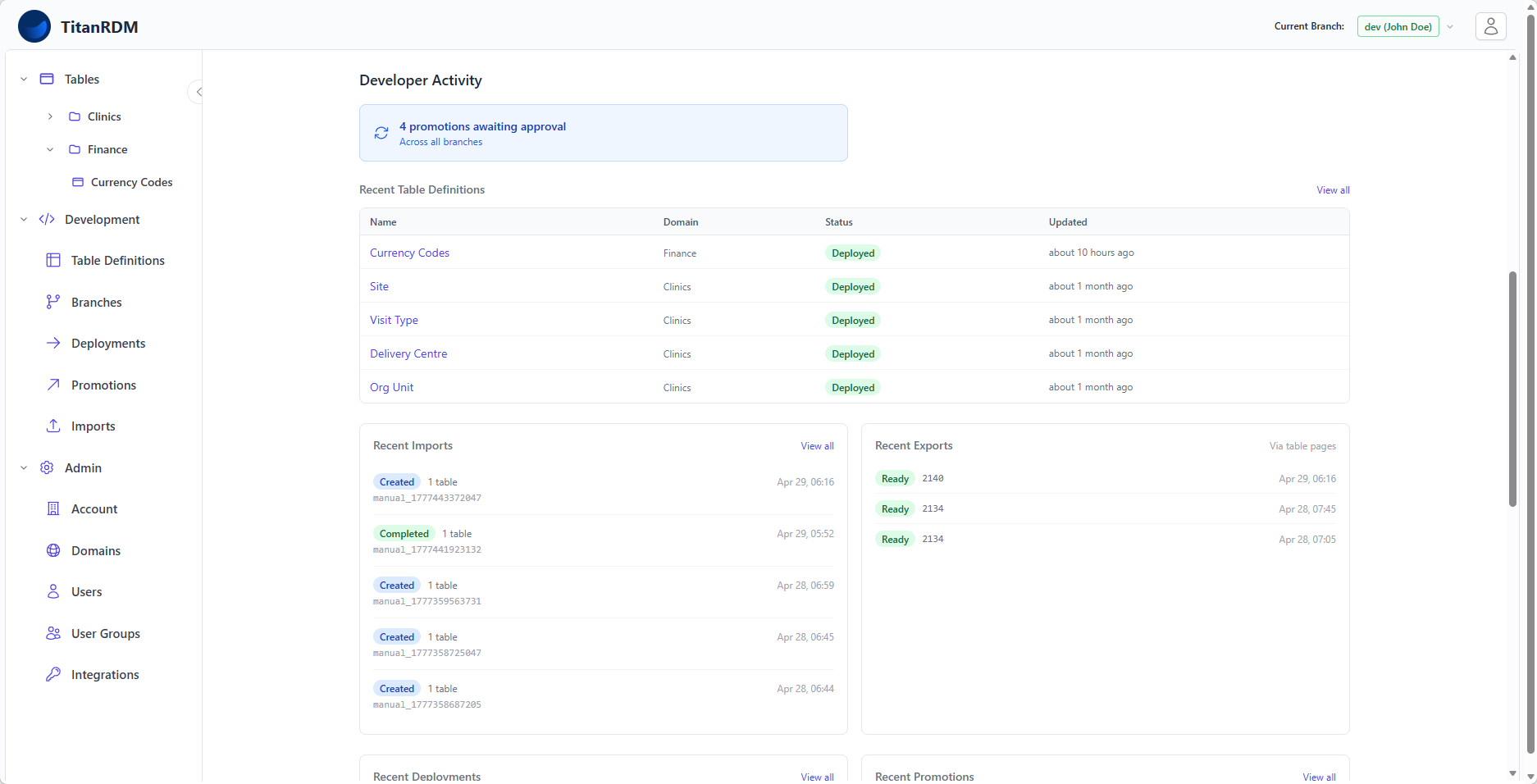Click the Development code icon
This screenshot has width=1537, height=784.
click(47, 219)
